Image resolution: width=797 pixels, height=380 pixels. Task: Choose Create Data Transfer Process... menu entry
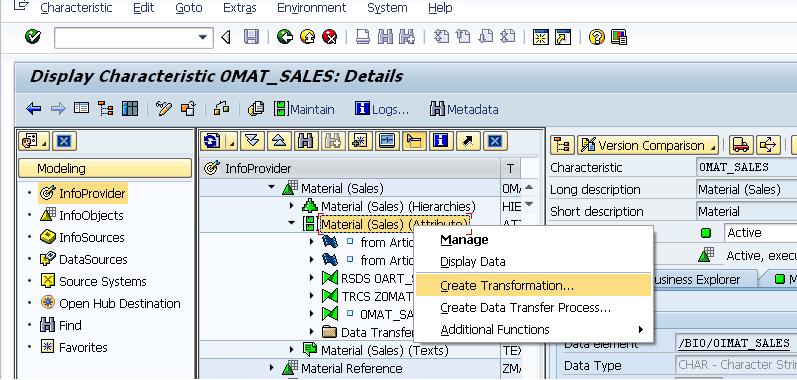pos(525,308)
